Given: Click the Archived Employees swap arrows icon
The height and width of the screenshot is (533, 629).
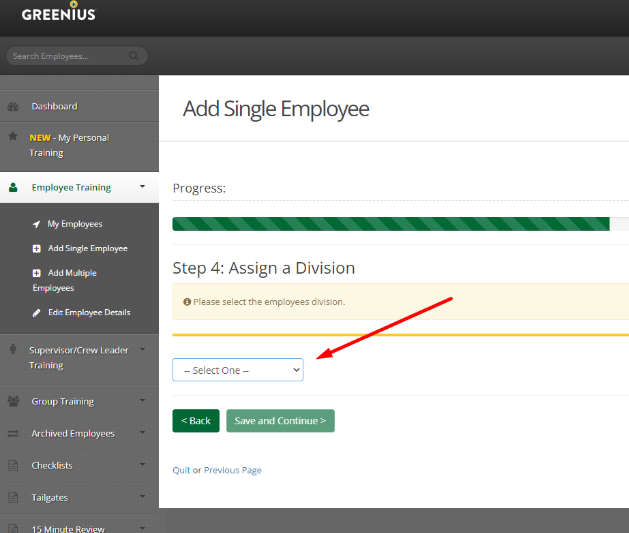Looking at the screenshot, I should 13,434.
